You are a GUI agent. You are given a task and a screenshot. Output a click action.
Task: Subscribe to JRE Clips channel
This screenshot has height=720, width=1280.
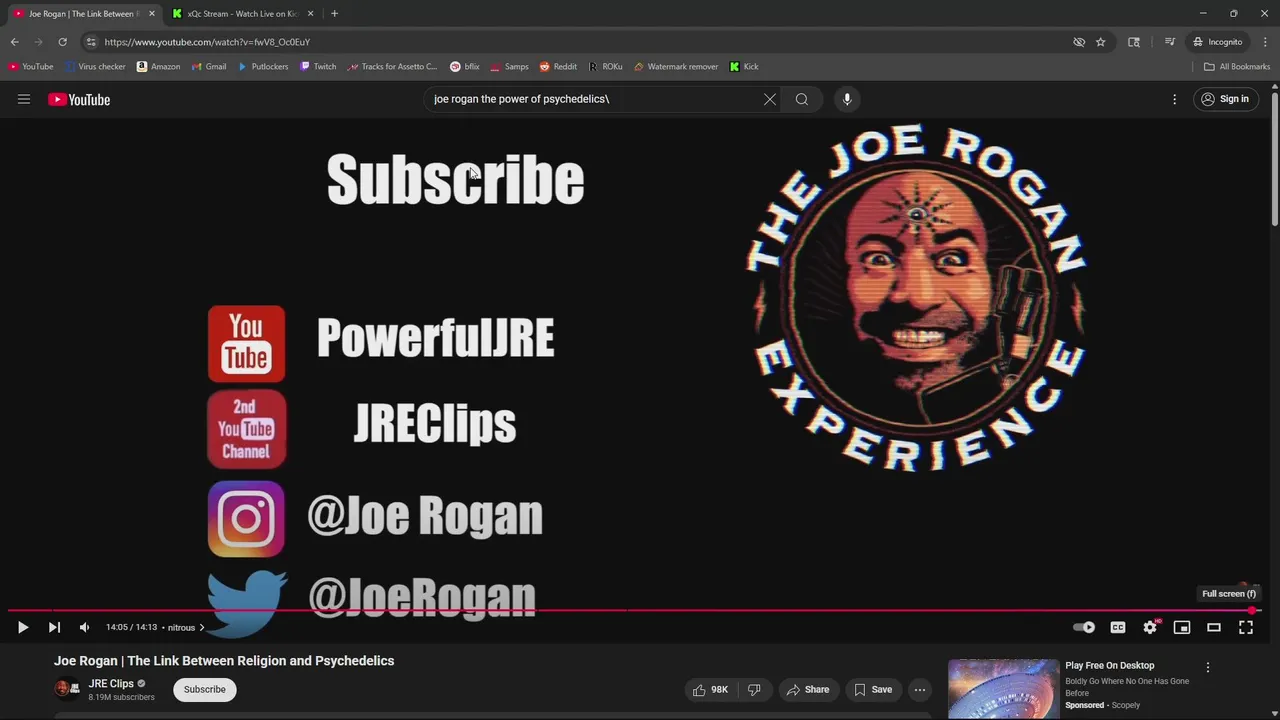(x=204, y=689)
